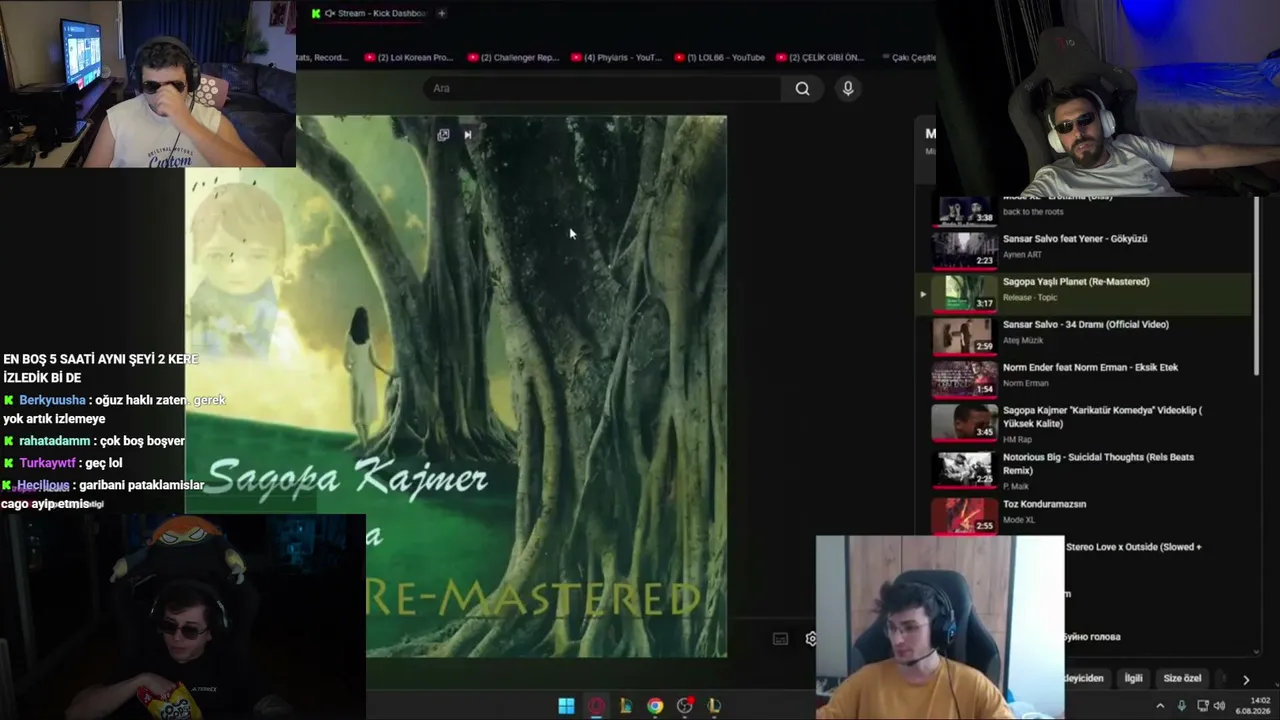Click the YouTube search magnifier button
Viewport: 1280px width, 720px height.
pyautogui.click(x=802, y=89)
